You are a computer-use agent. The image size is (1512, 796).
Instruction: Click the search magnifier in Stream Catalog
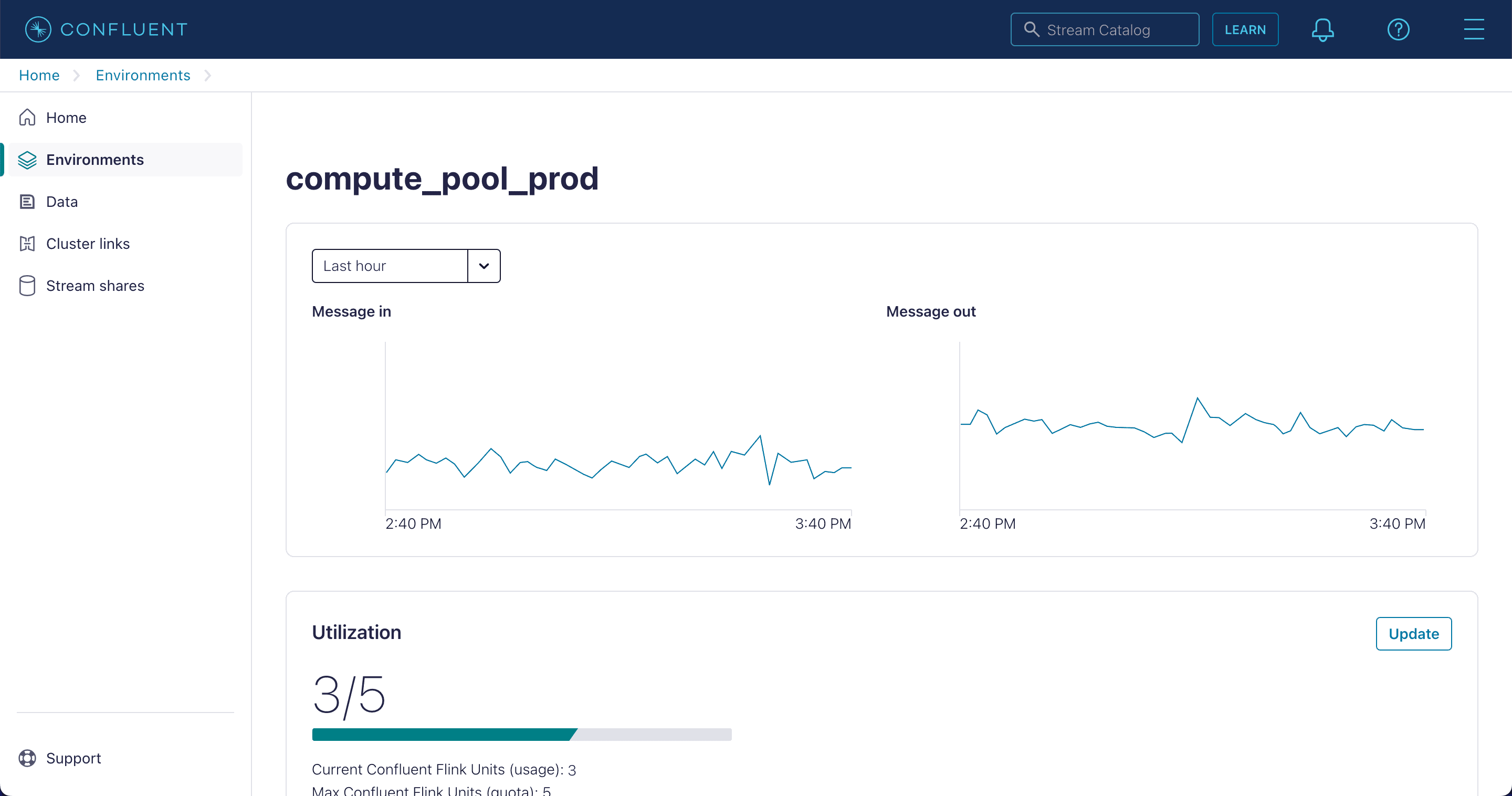tap(1031, 29)
